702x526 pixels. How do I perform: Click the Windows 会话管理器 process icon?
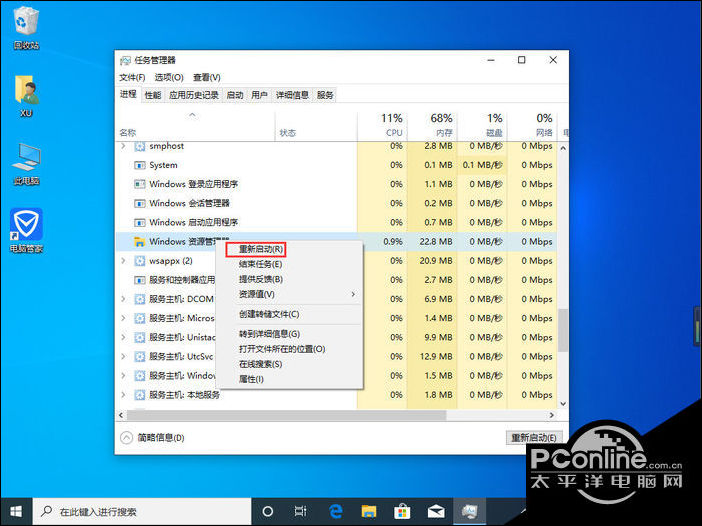point(140,203)
